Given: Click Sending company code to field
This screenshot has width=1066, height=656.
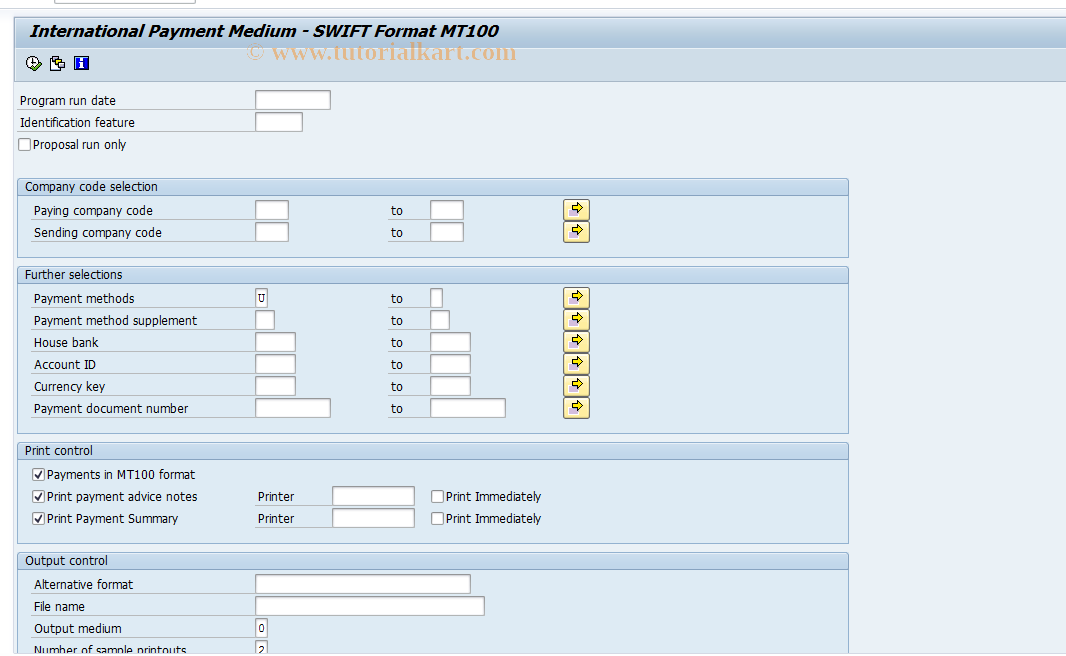Looking at the screenshot, I should [447, 232].
